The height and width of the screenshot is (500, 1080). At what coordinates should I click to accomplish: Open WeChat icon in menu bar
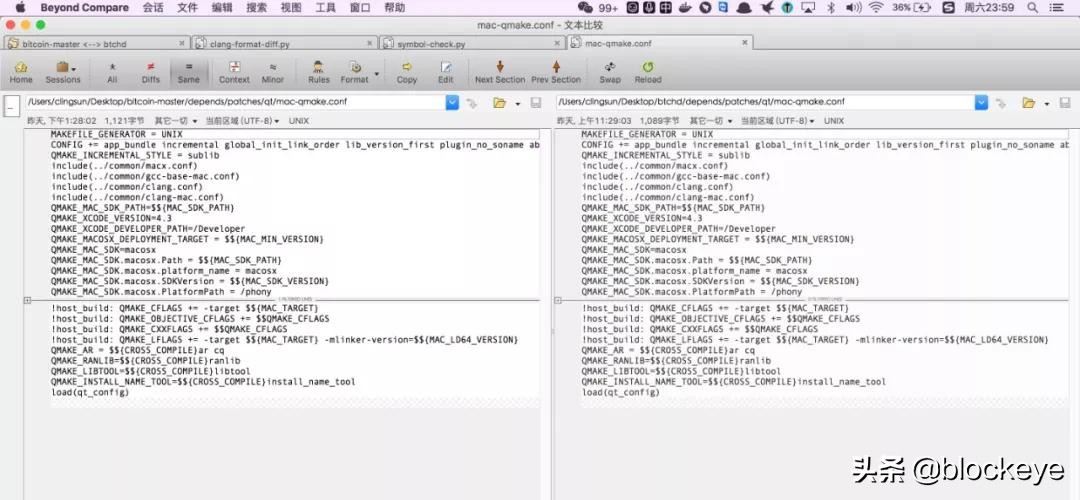[x=585, y=8]
